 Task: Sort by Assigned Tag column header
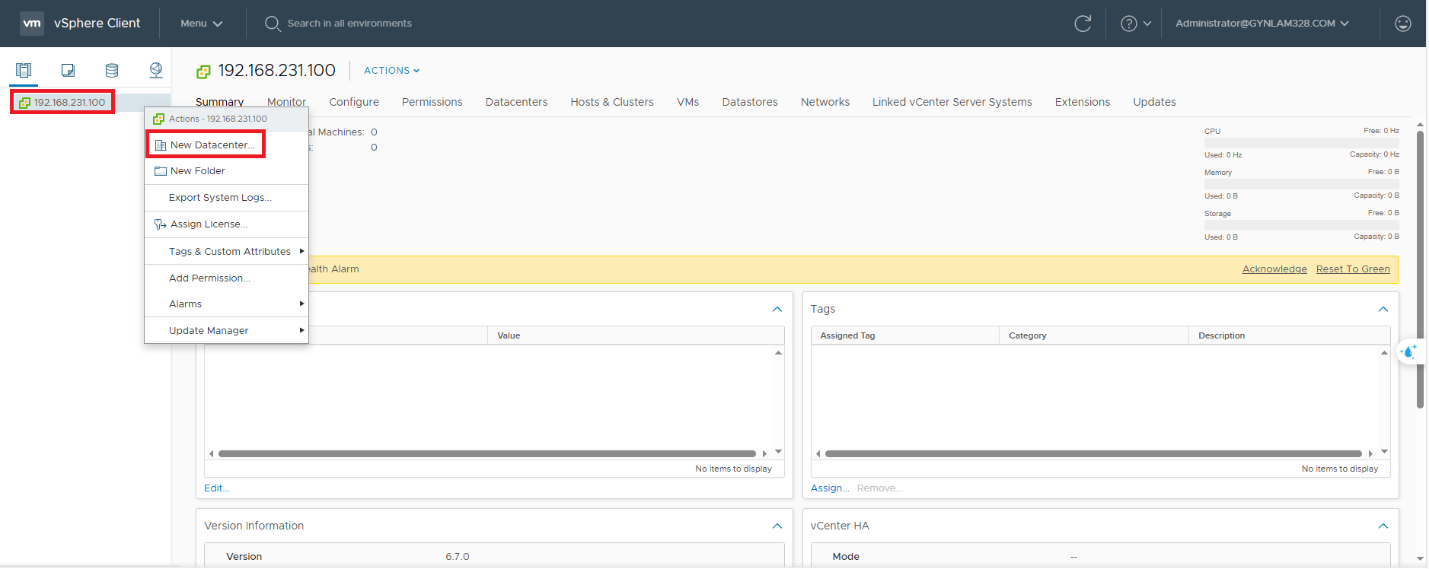[x=905, y=336]
